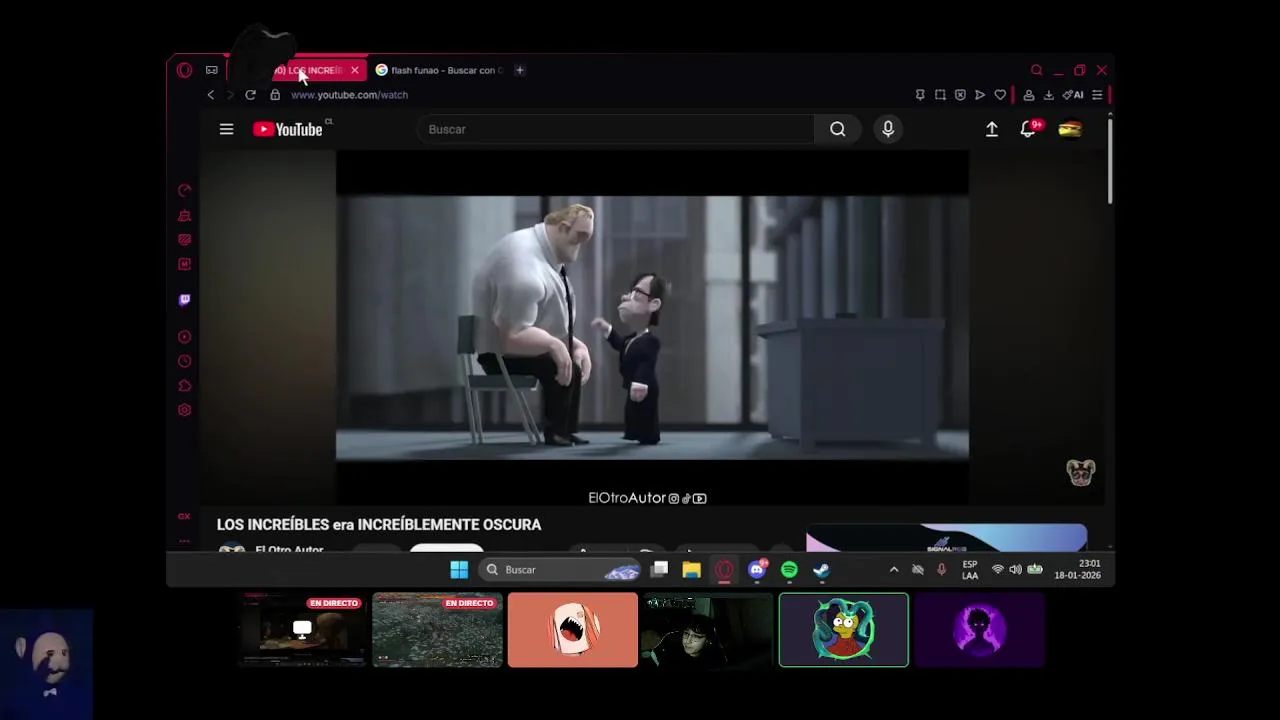
Task: Expand hidden system tray icons chevron
Action: (x=894, y=570)
